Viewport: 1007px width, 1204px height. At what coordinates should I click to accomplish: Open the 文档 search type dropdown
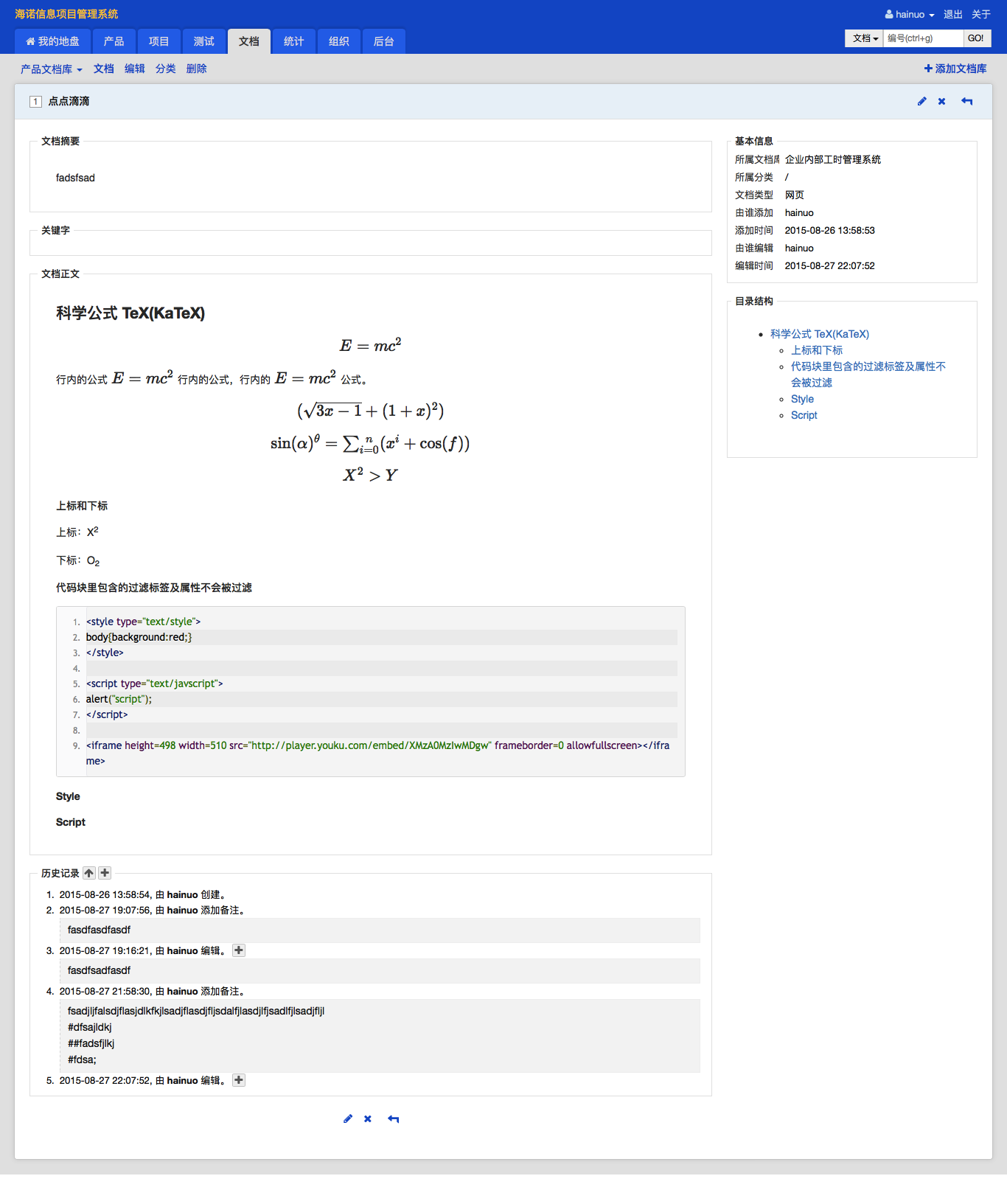click(x=864, y=38)
